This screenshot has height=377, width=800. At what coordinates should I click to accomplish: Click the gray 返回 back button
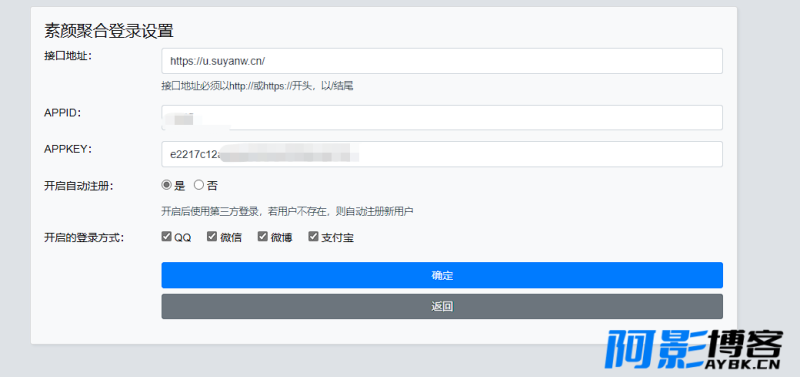click(x=442, y=307)
